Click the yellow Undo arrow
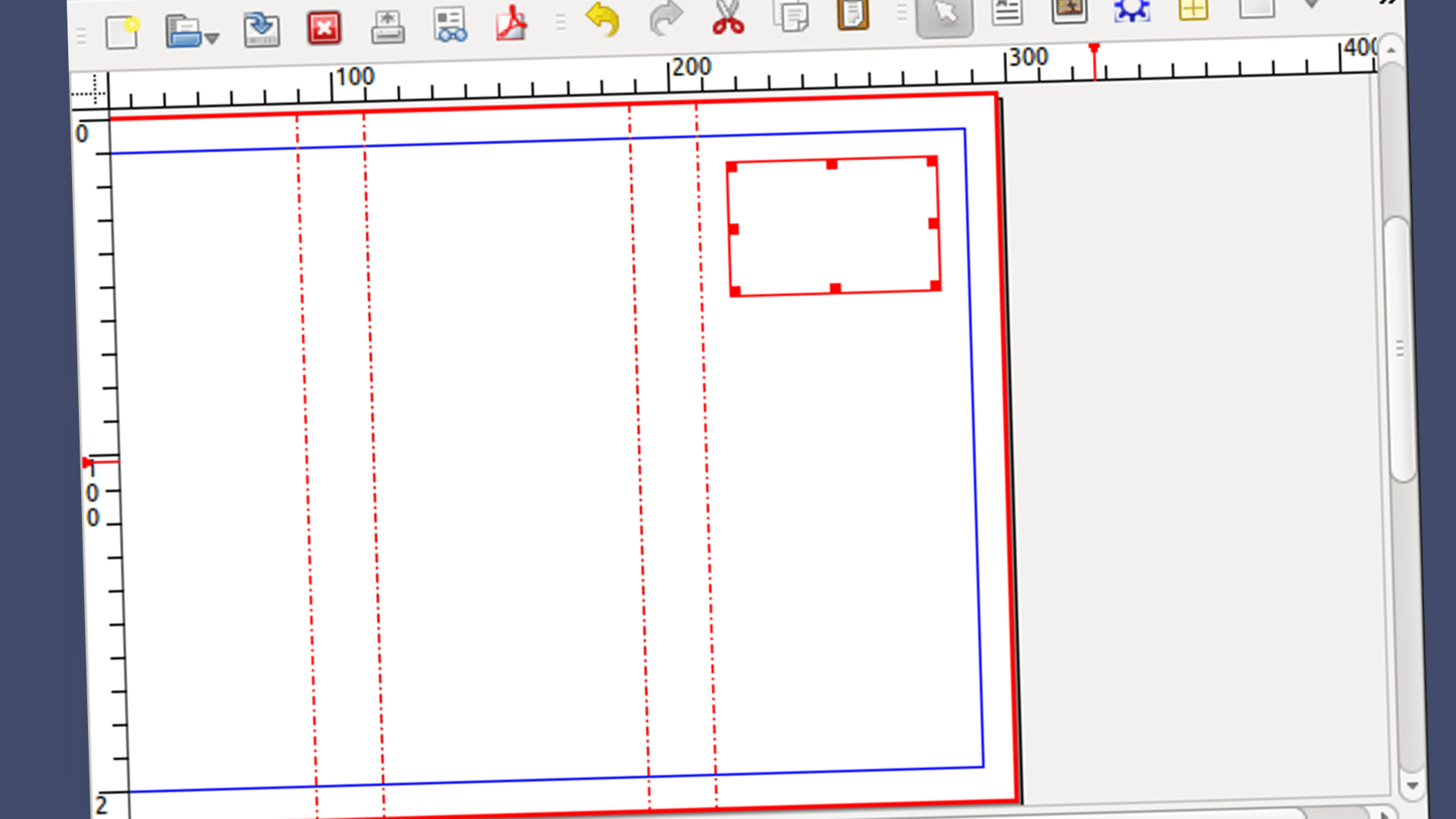Image resolution: width=1456 pixels, height=819 pixels. point(604,20)
